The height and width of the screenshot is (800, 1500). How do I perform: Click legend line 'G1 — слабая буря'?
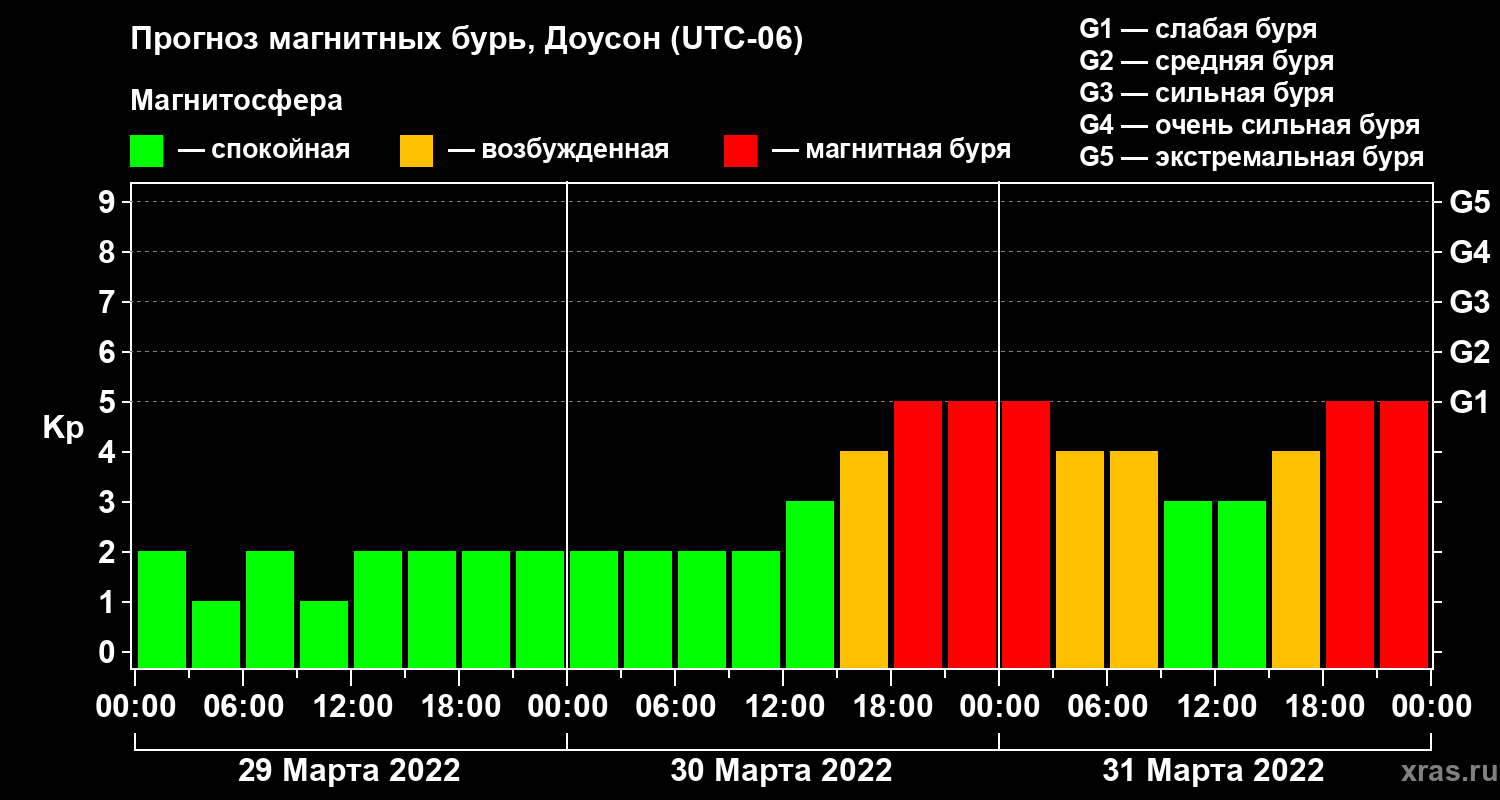1198,29
